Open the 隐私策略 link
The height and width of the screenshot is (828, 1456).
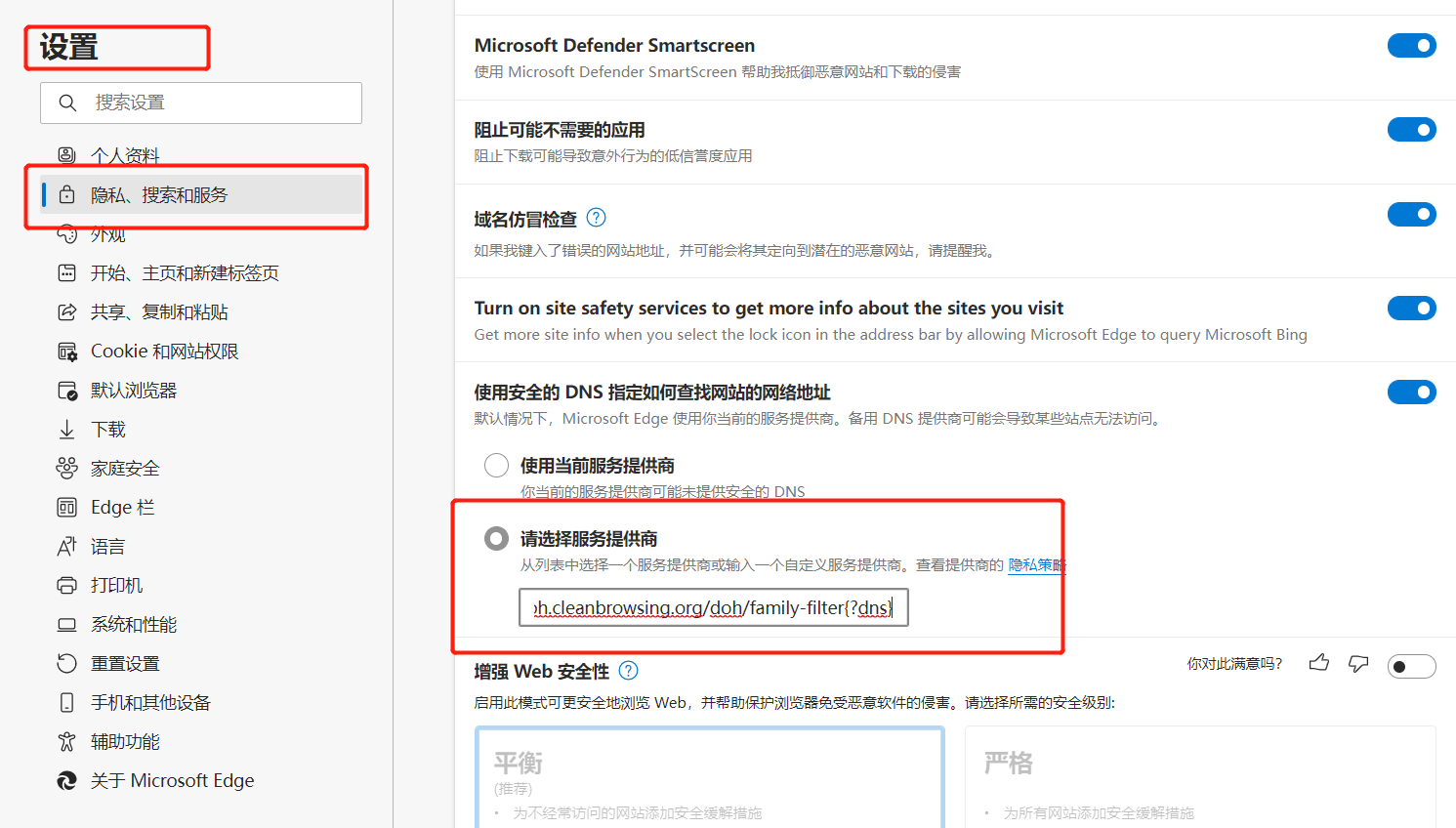1036,564
